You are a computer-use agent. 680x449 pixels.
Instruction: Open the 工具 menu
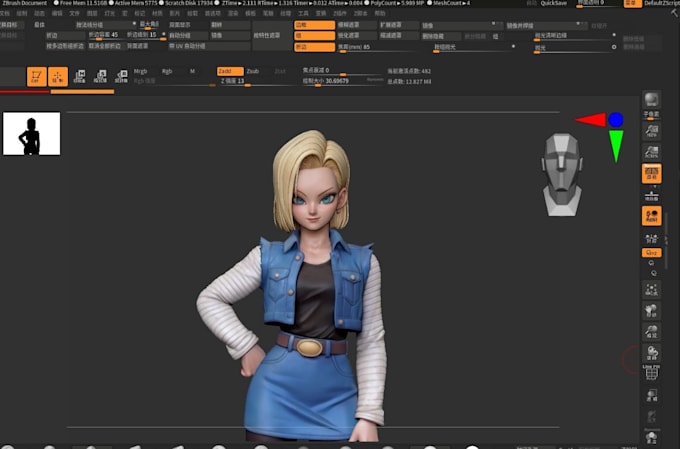point(303,13)
